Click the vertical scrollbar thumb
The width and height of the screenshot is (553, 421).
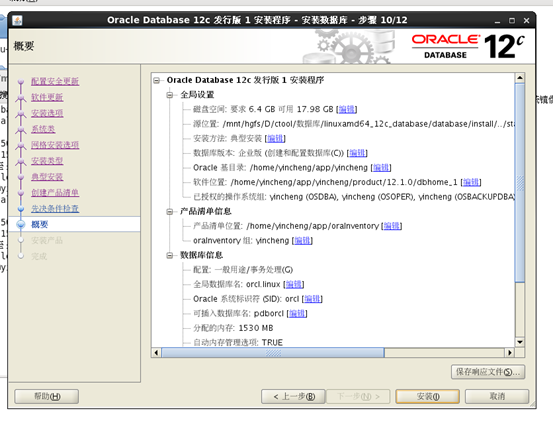(x=520, y=183)
